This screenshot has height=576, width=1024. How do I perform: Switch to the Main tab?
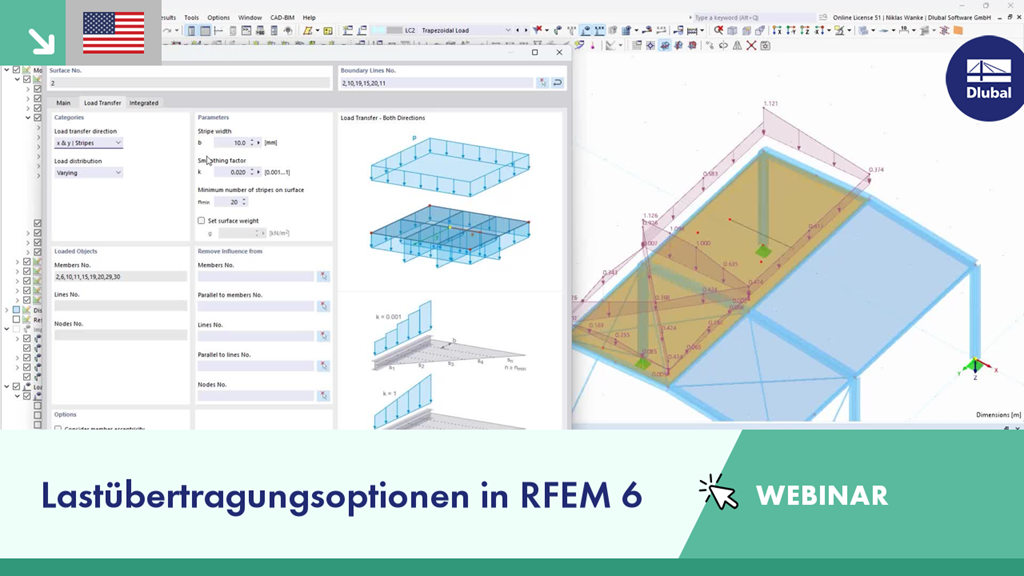click(x=63, y=103)
